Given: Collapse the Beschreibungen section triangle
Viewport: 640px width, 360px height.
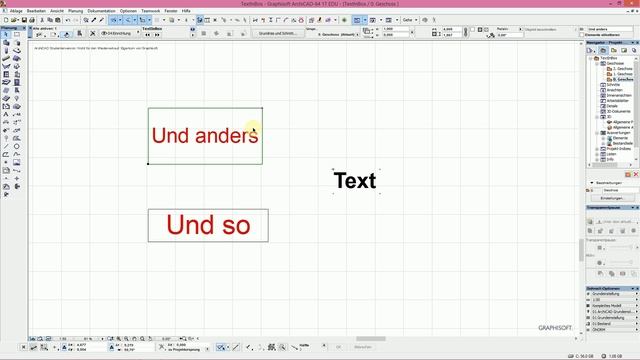Looking at the screenshot, I should pyautogui.click(x=591, y=183).
